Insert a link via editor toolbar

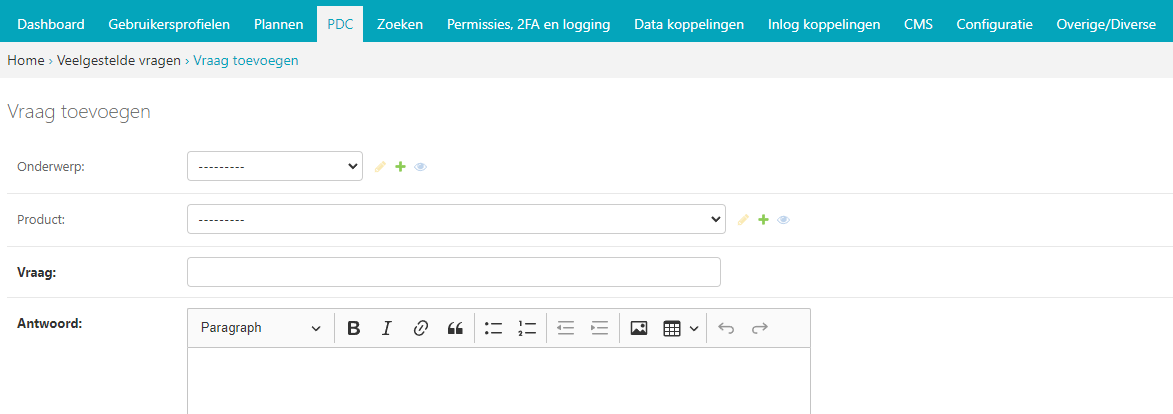pos(421,328)
